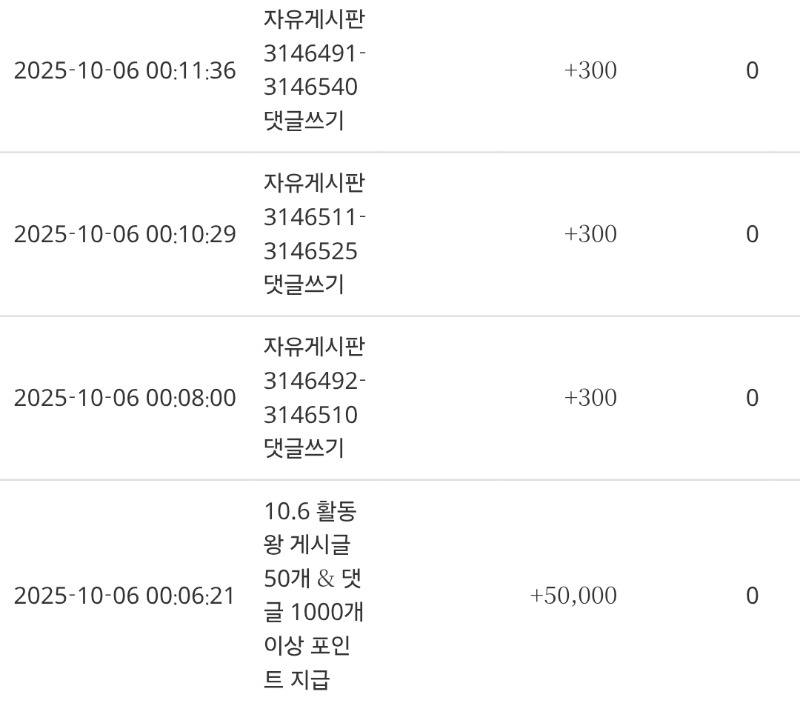Viewport: 800px width, 703px height.
Task: Select +300 in the 00:11:36 row
Action: [x=590, y=71]
